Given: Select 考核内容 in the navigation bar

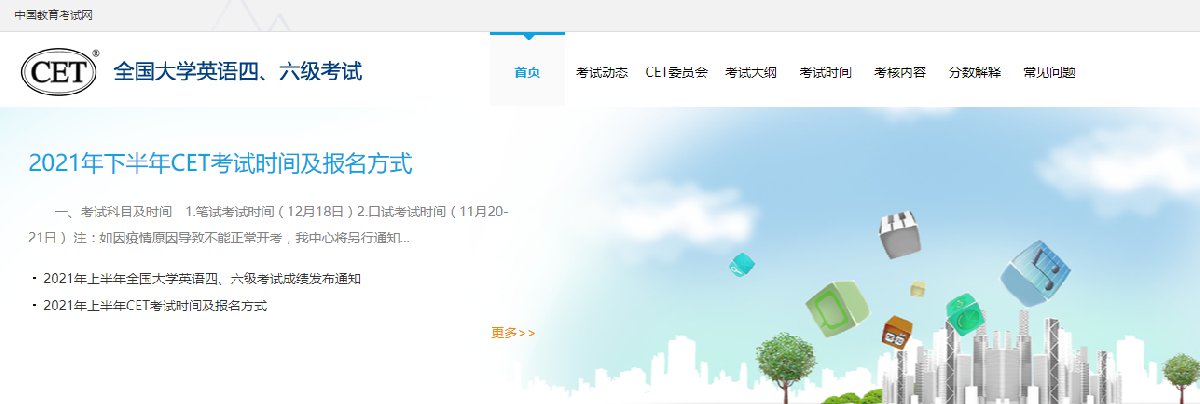Looking at the screenshot, I should 899,72.
